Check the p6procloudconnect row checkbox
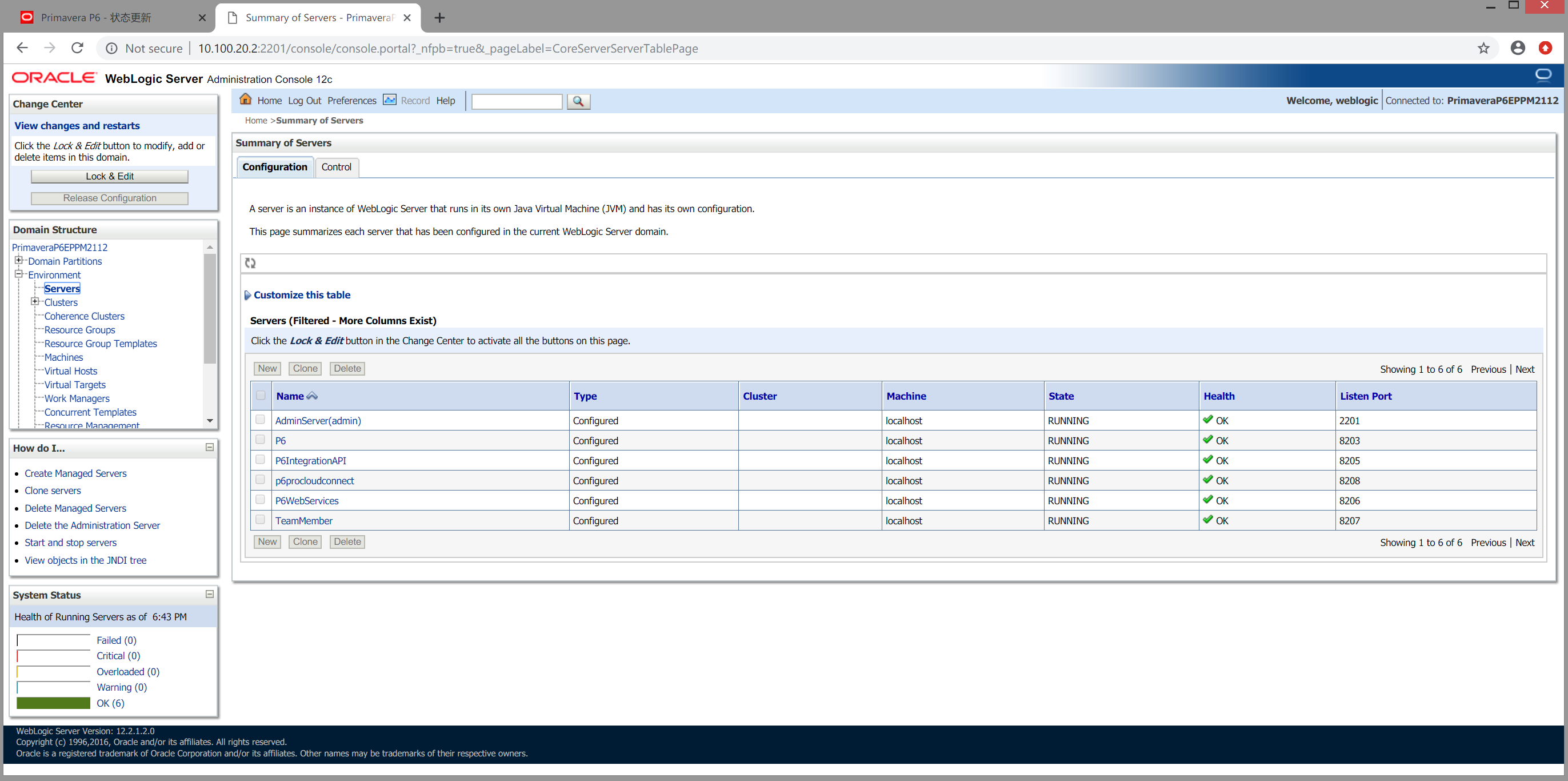 (260, 480)
